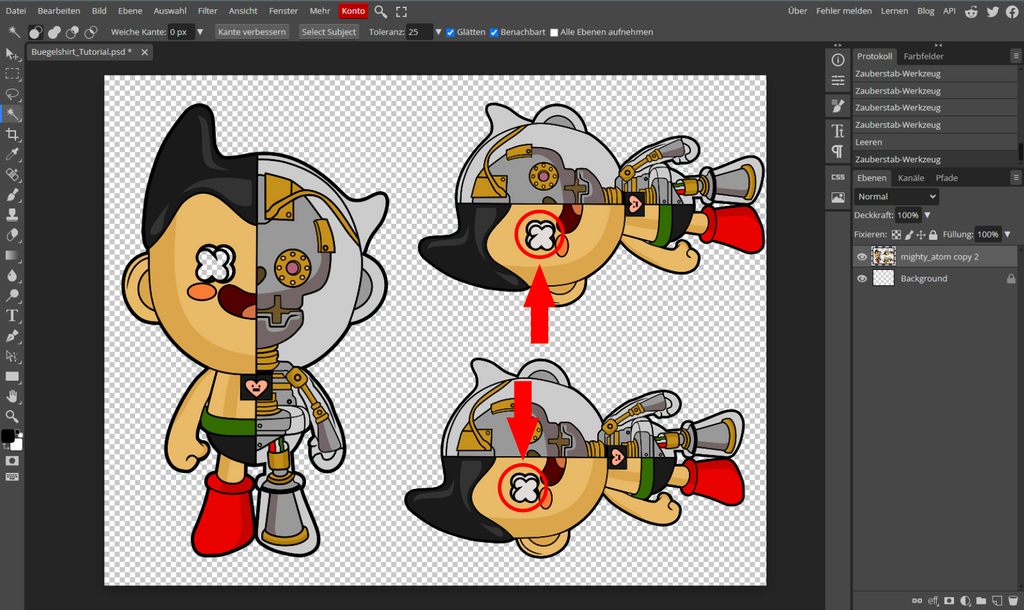
Task: Select the Pen tool
Action: (12, 336)
